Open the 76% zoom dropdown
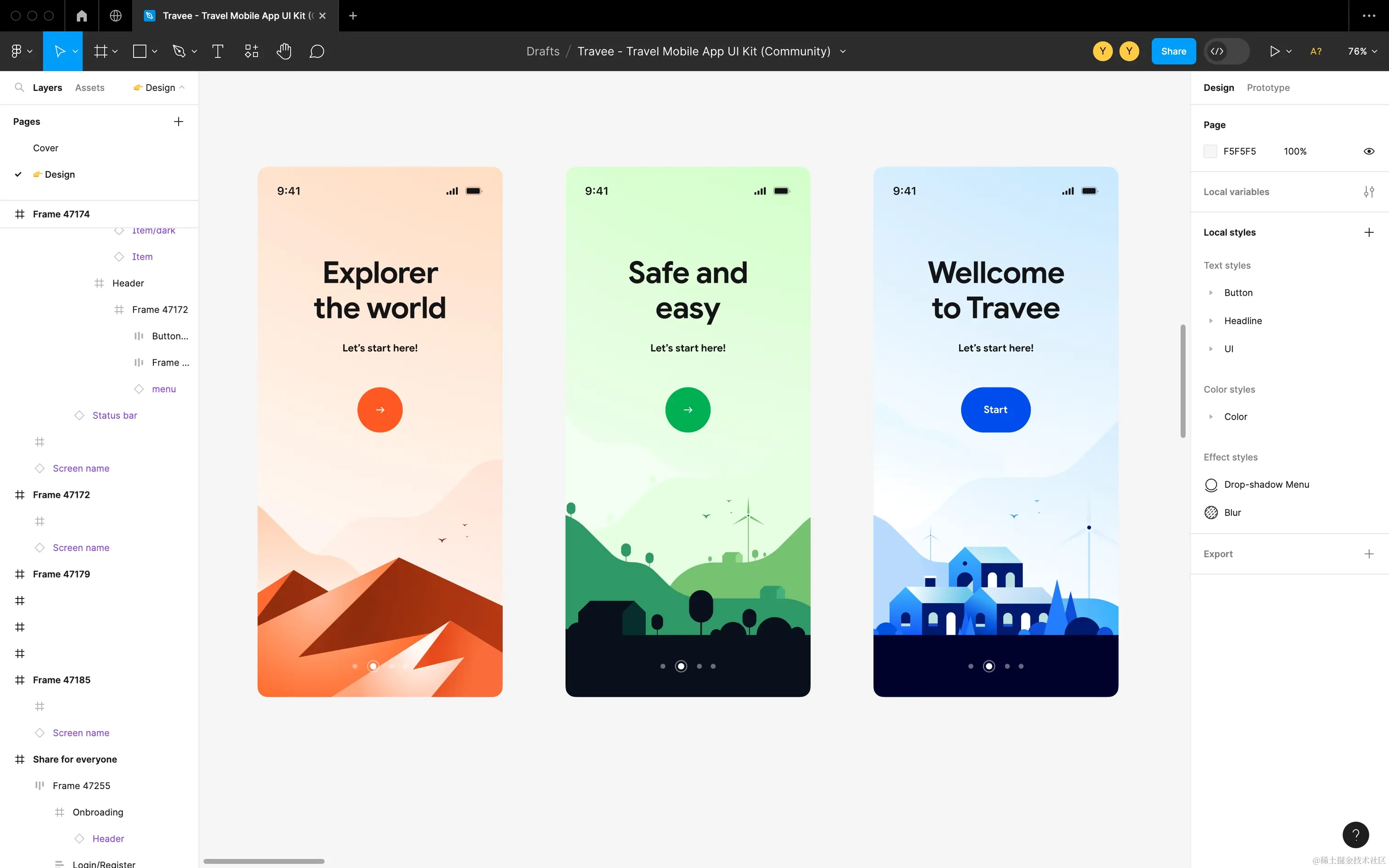 click(1362, 51)
